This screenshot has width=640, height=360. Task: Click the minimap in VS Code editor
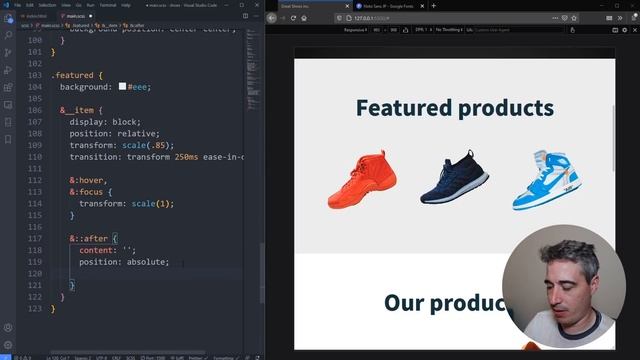253,69
